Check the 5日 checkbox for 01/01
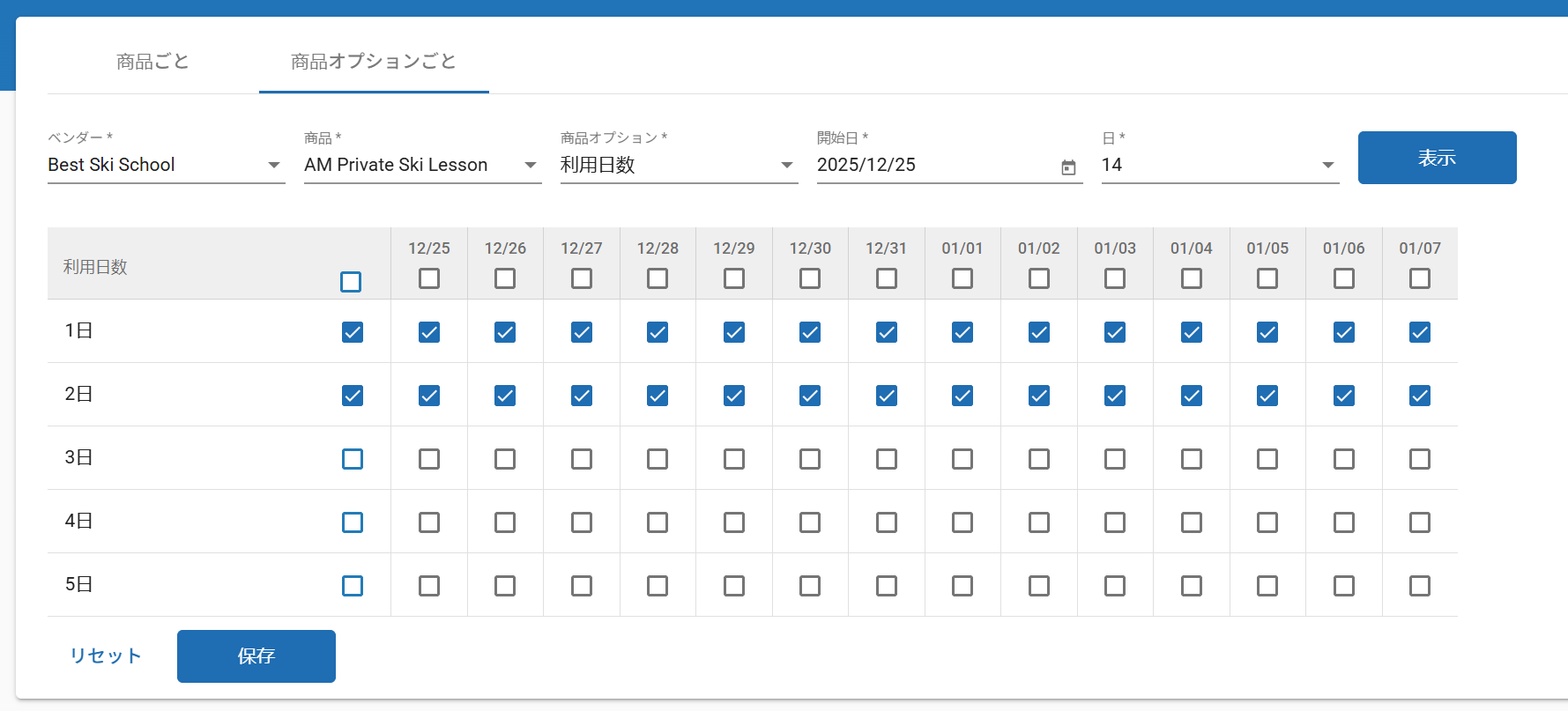 [962, 586]
